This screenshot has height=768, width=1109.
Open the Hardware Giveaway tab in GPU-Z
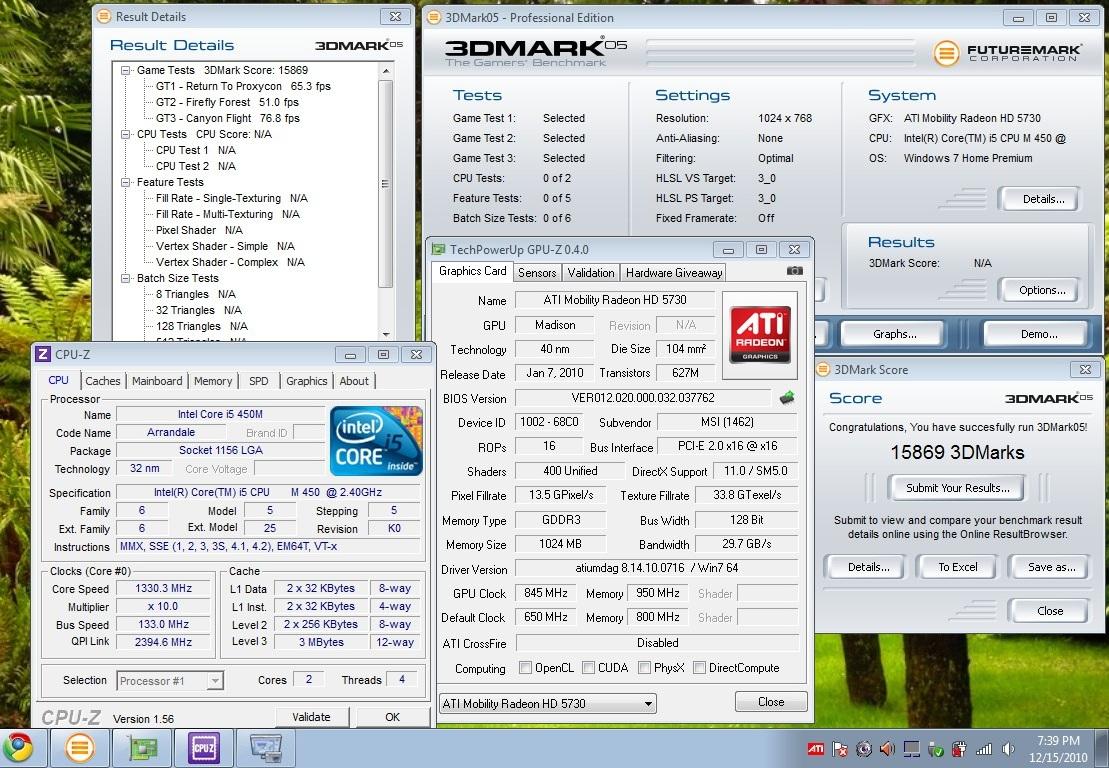[x=674, y=273]
